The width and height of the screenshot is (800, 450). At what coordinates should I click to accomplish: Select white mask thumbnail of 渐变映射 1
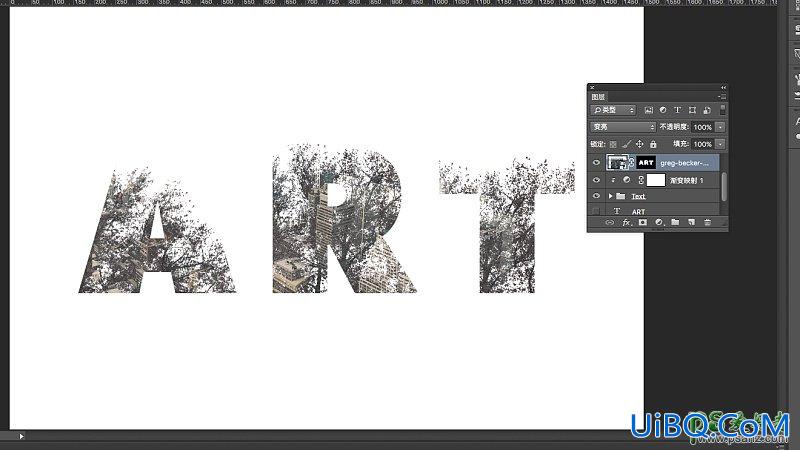pyautogui.click(x=656, y=180)
